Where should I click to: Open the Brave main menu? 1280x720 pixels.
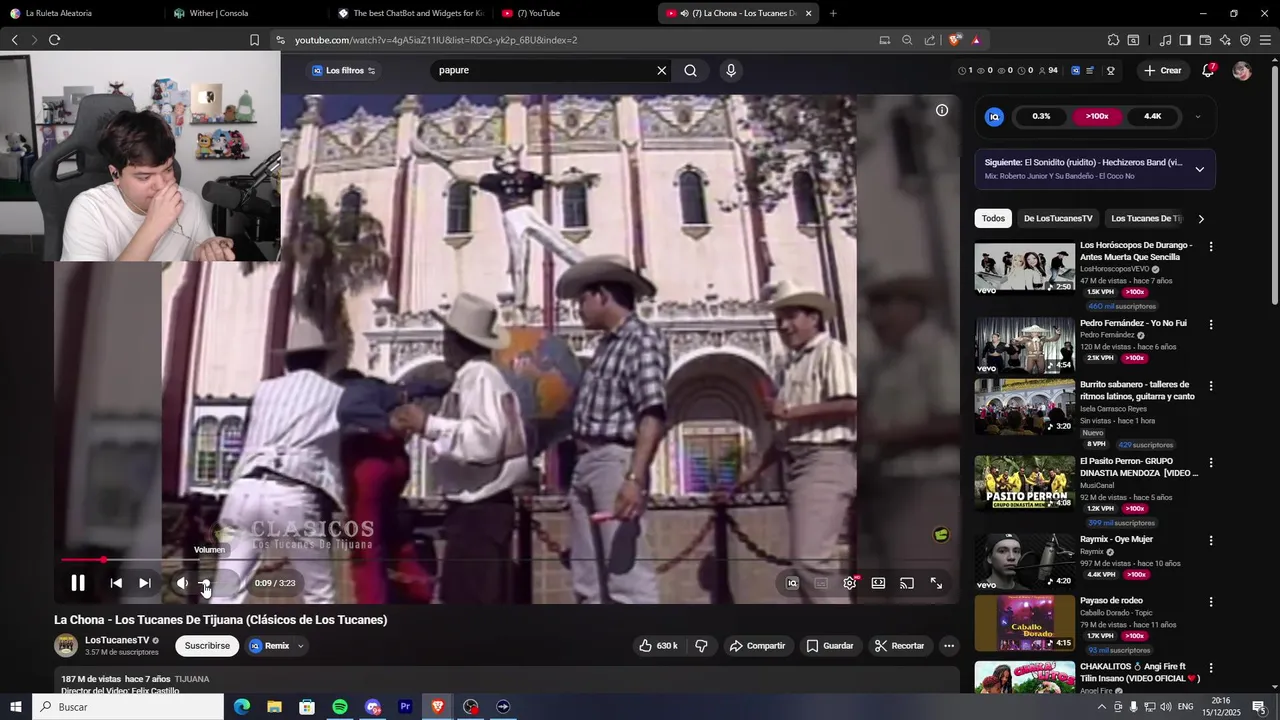point(1266,40)
